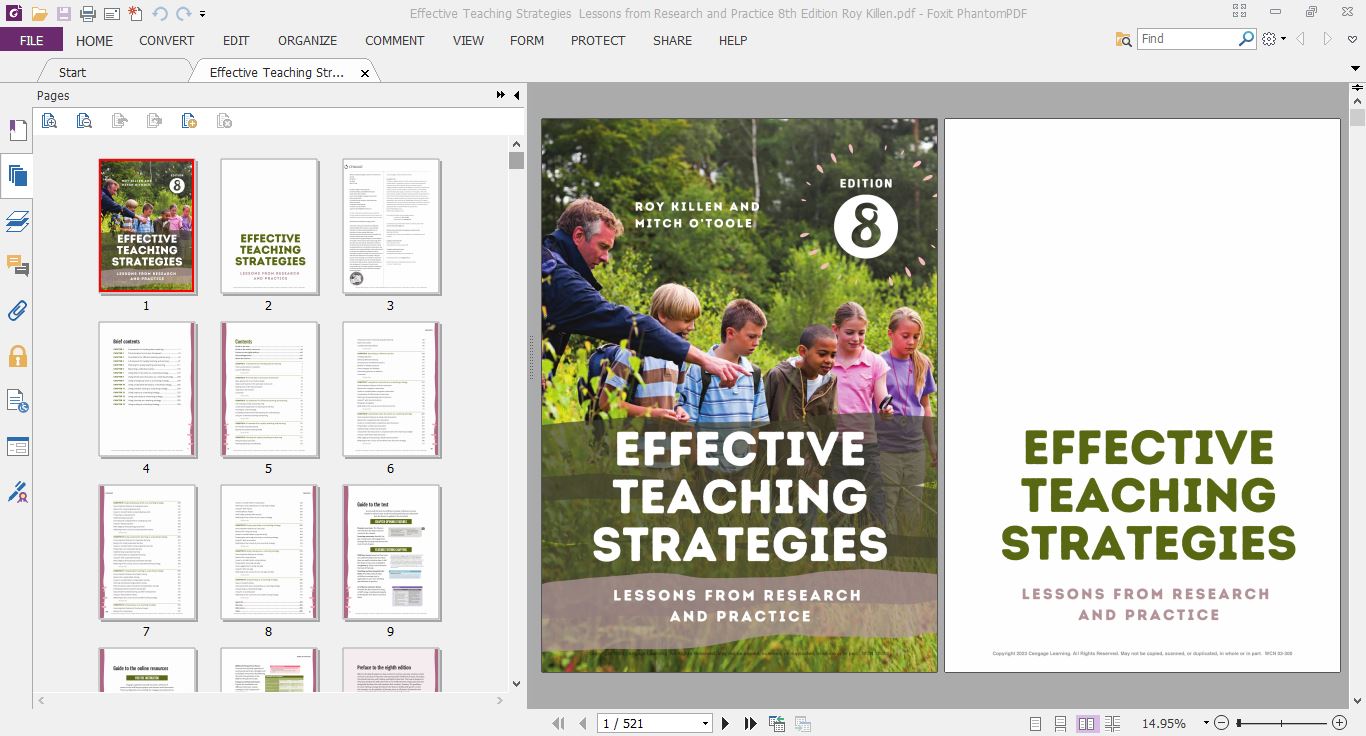This screenshot has width=1366, height=736.
Task: Open the Comments panel in the sidebar
Action: [17, 266]
